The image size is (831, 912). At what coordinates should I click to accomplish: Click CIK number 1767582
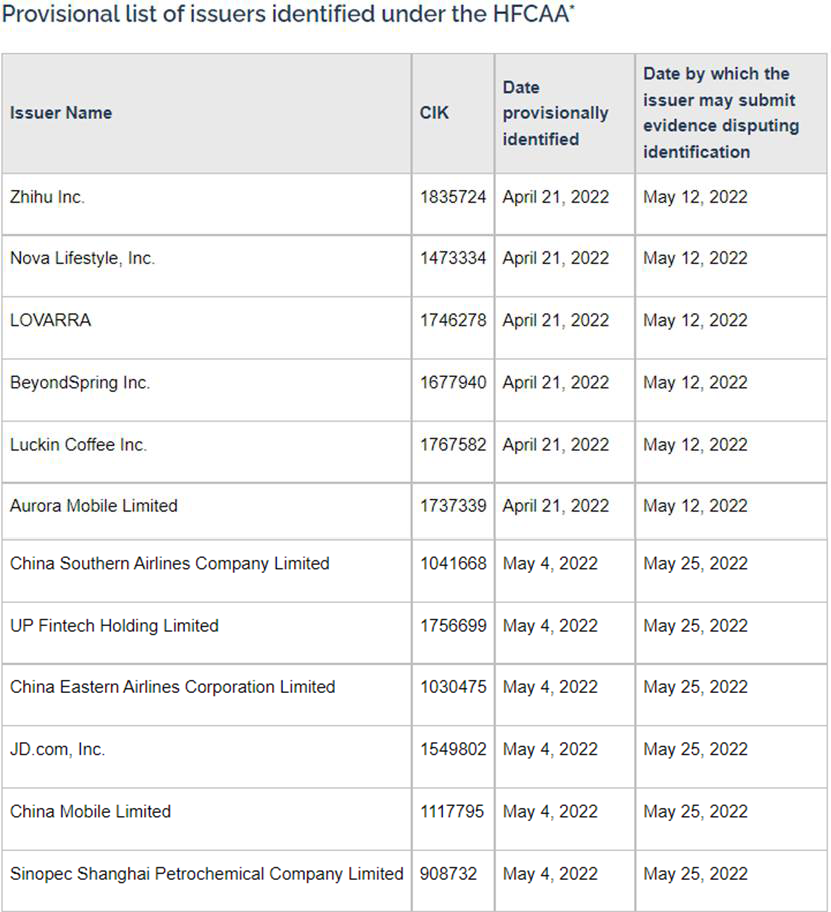coord(453,445)
